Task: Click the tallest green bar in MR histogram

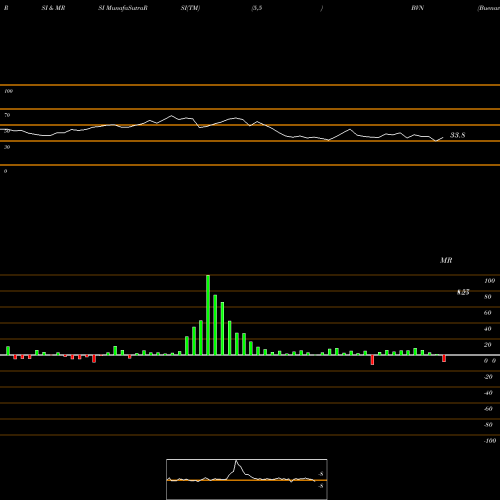Action: (x=208, y=315)
